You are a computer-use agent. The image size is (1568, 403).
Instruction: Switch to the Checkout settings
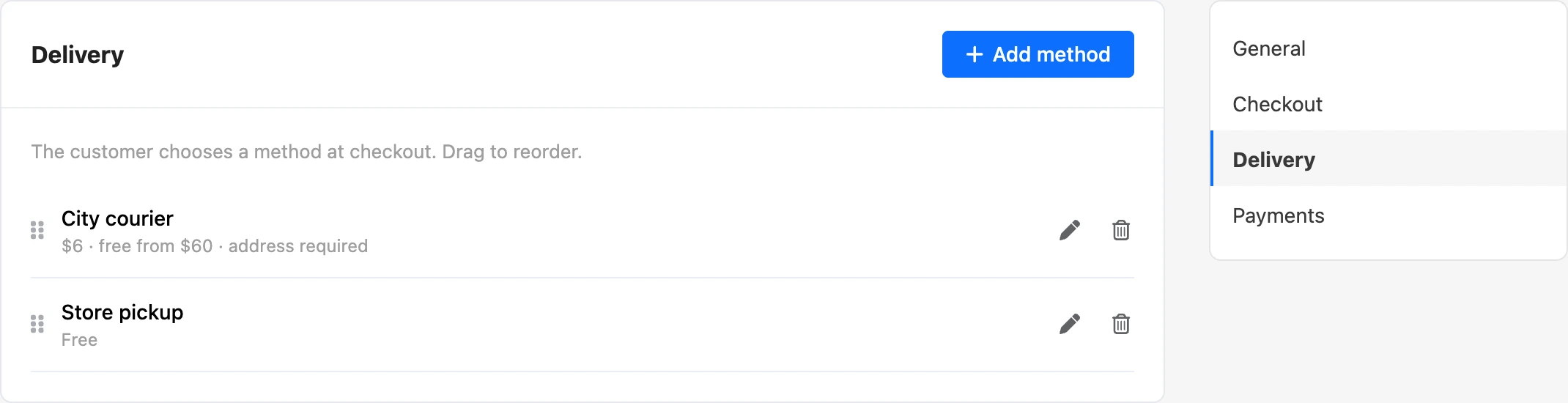click(x=1277, y=104)
